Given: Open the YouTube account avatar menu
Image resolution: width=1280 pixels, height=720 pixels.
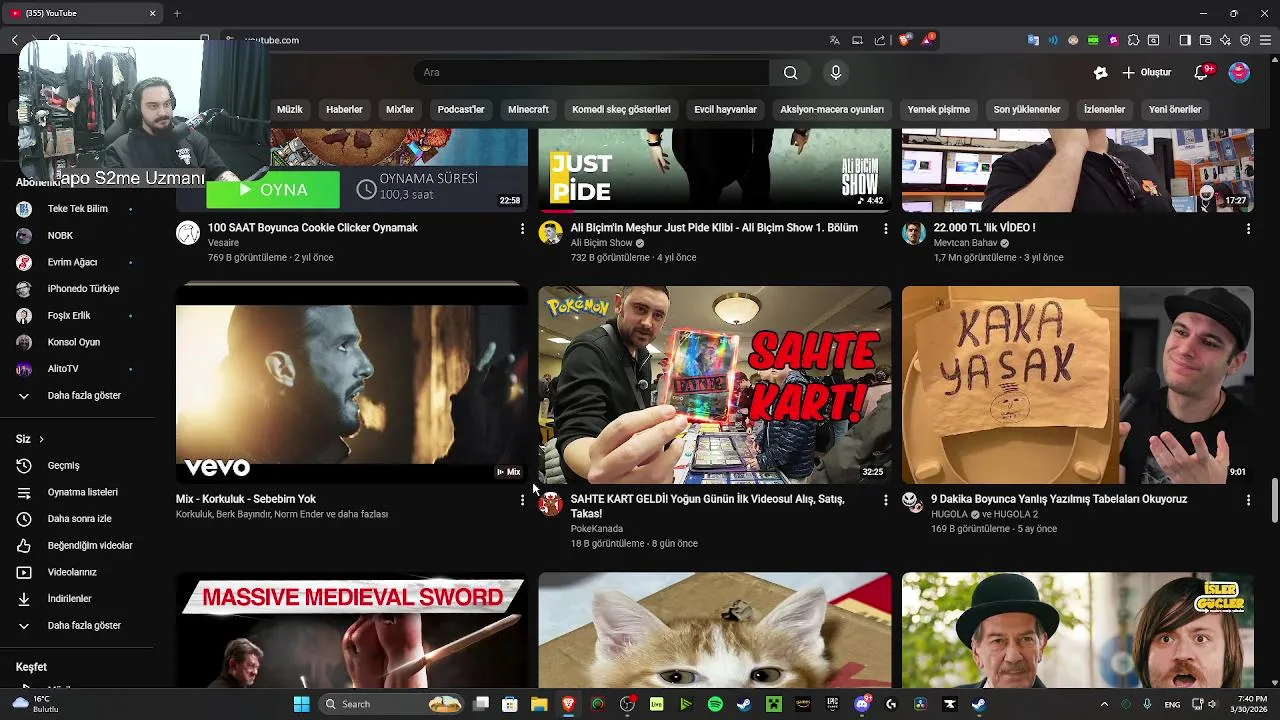Looking at the screenshot, I should point(1239,72).
